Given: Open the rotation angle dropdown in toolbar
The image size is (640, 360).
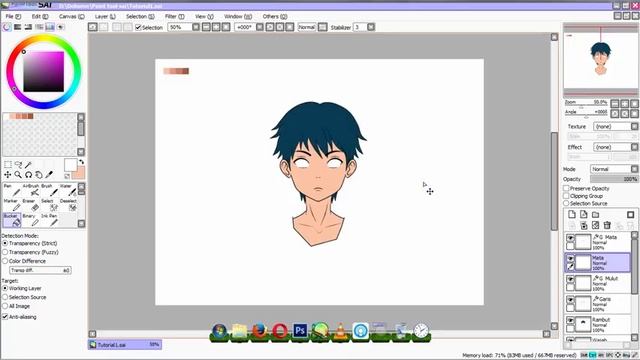Looking at the screenshot, I should click(x=260, y=27).
